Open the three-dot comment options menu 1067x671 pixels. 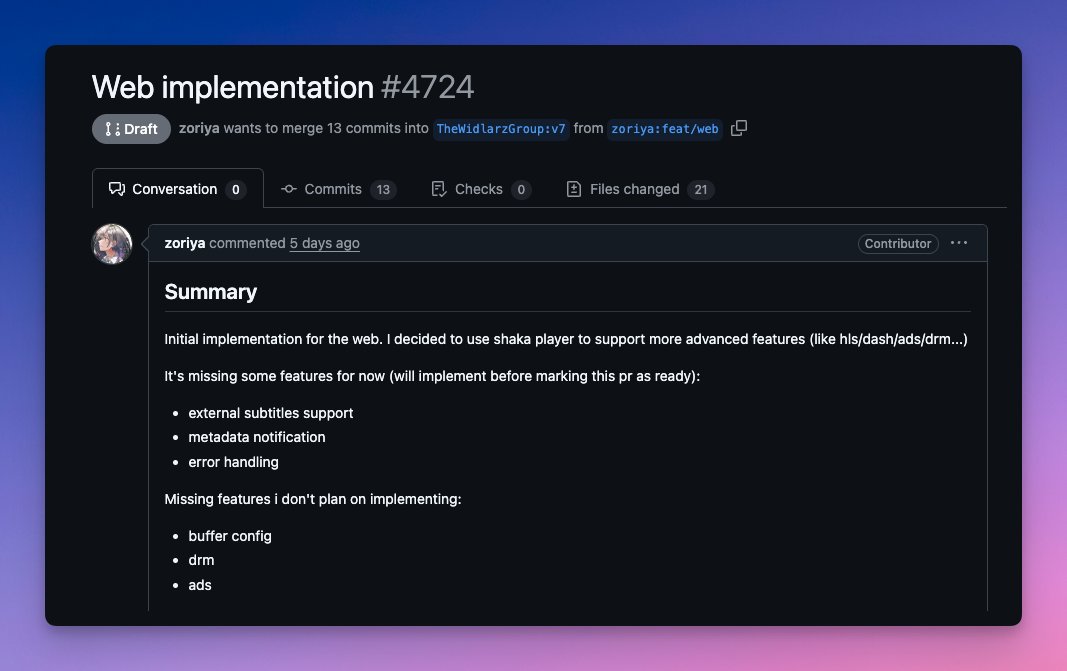point(958,243)
